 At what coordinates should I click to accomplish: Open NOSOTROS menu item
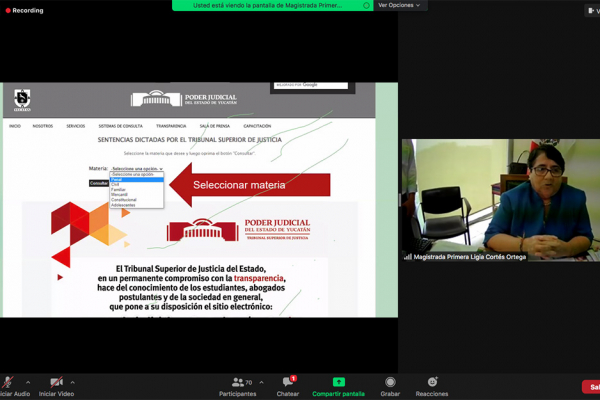click(43, 126)
